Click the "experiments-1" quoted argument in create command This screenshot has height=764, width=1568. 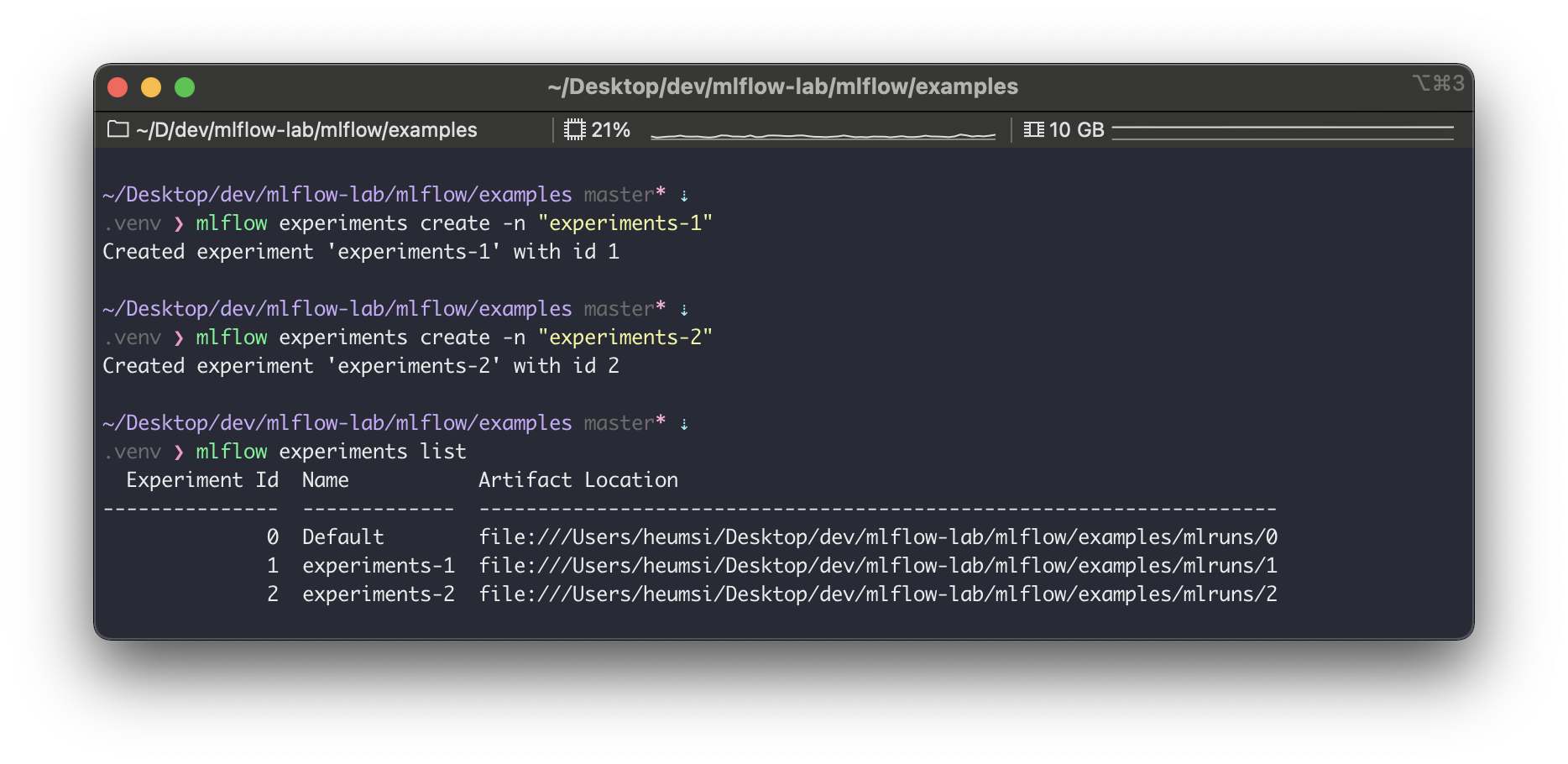[625, 223]
